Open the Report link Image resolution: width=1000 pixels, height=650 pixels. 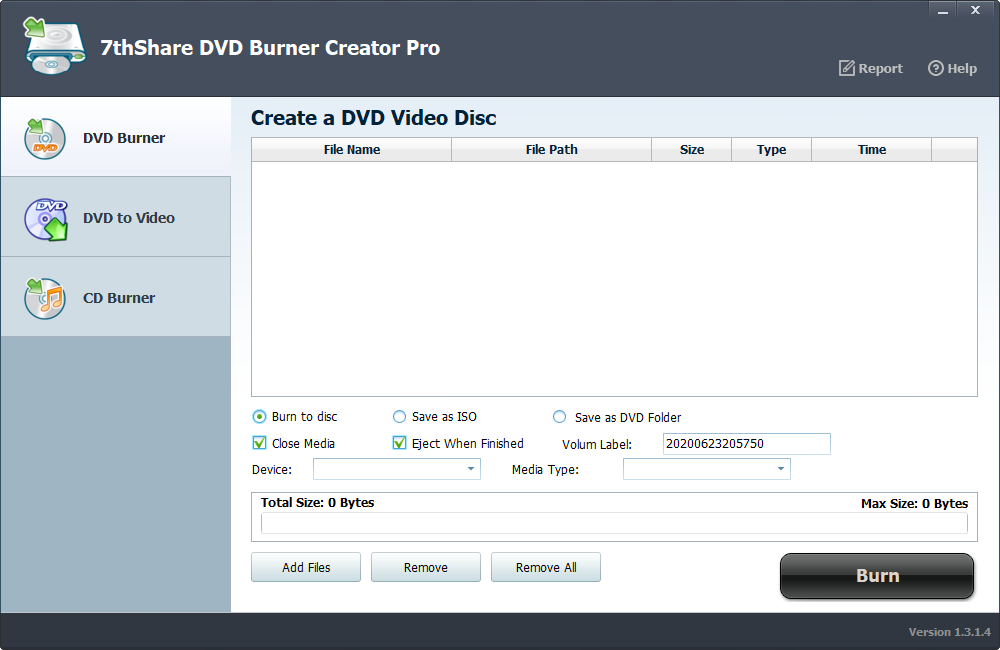coord(871,68)
